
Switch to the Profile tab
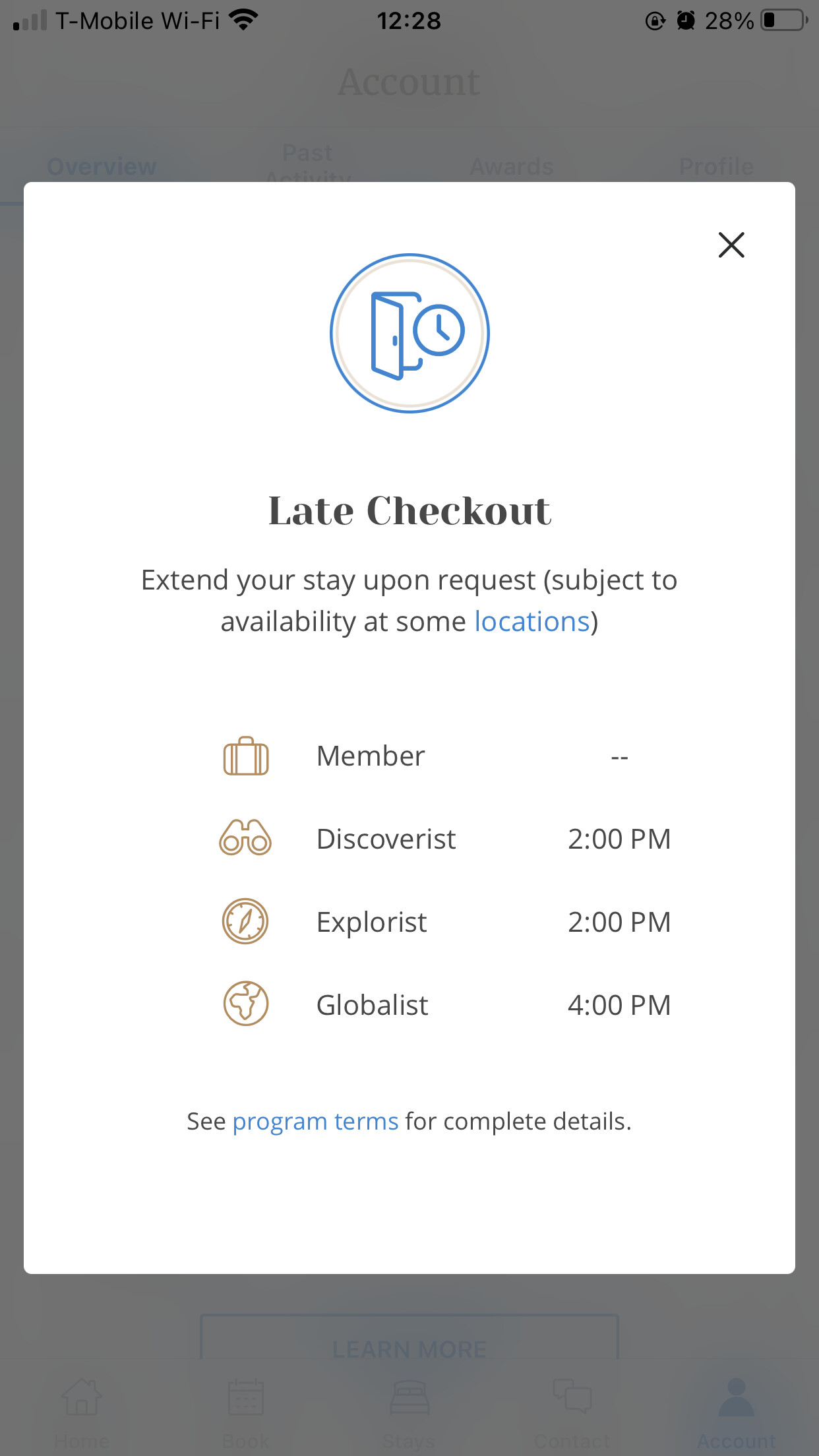(716, 167)
